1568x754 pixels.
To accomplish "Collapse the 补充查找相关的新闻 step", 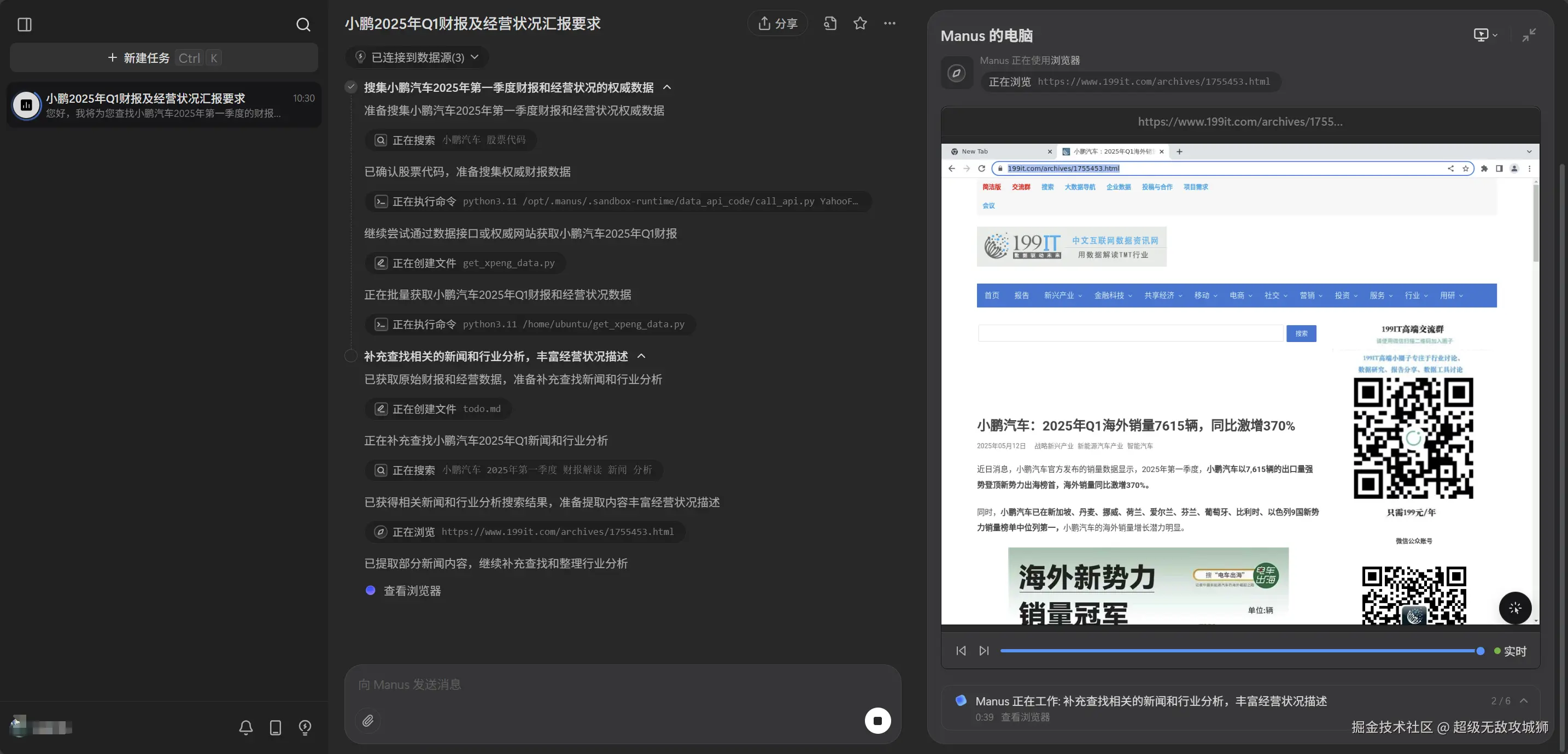I will [641, 356].
